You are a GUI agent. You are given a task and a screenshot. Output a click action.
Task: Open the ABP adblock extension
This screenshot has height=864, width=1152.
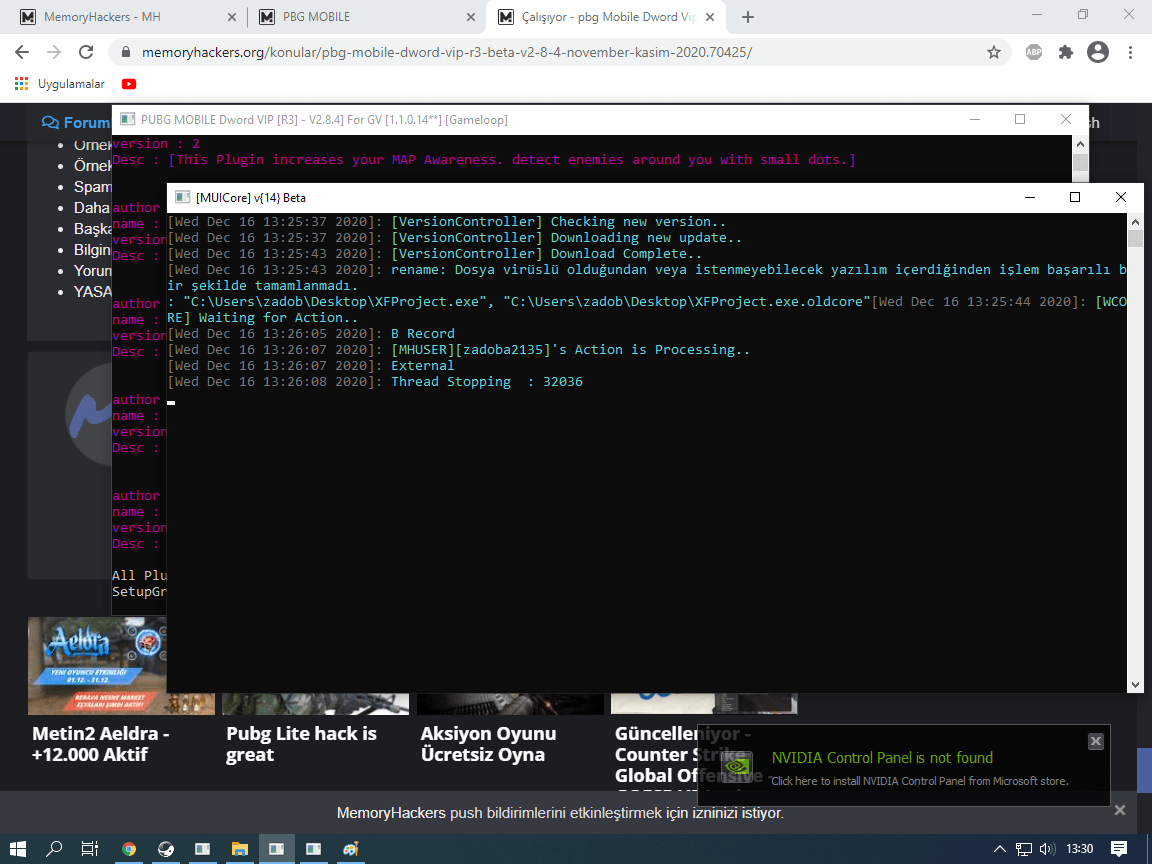coord(1034,52)
